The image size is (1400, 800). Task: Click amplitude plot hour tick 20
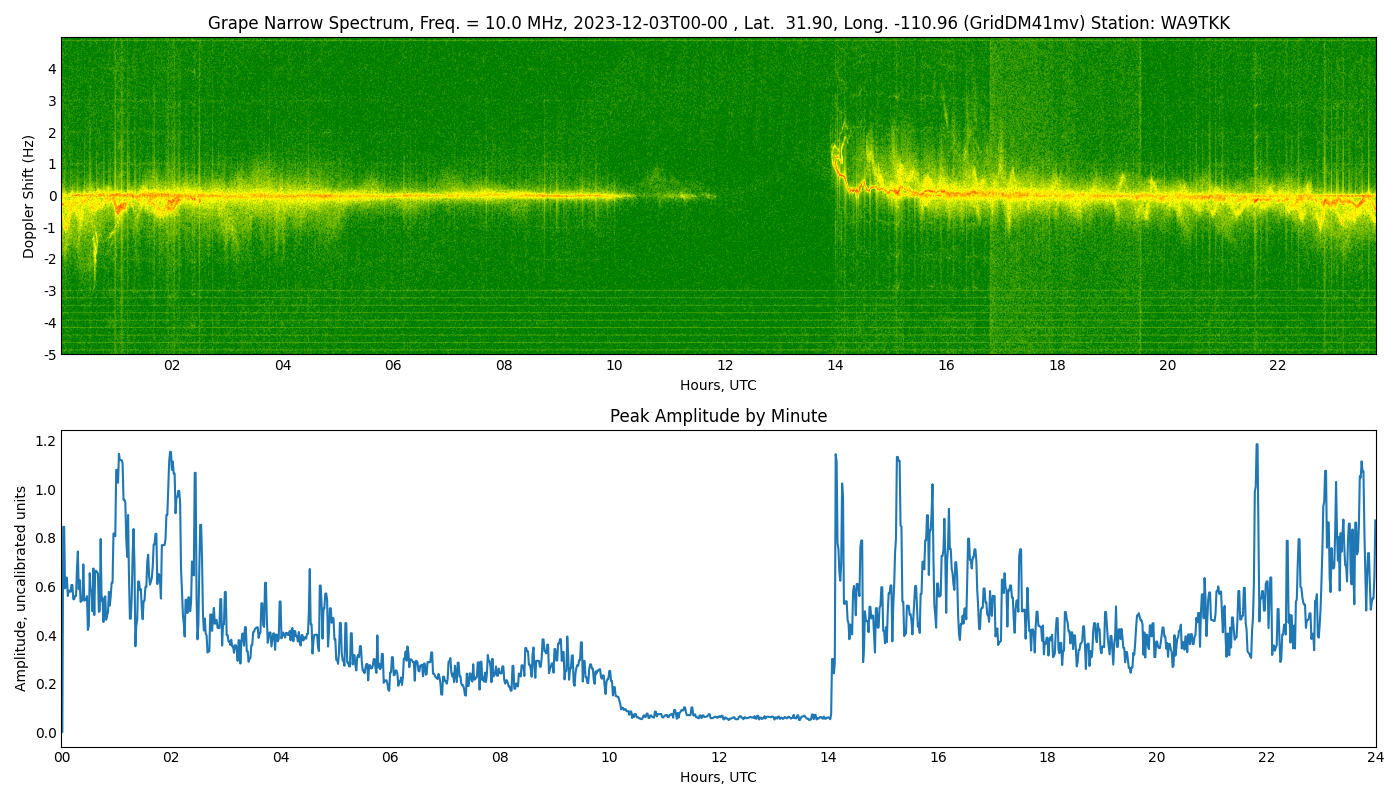(1157, 758)
